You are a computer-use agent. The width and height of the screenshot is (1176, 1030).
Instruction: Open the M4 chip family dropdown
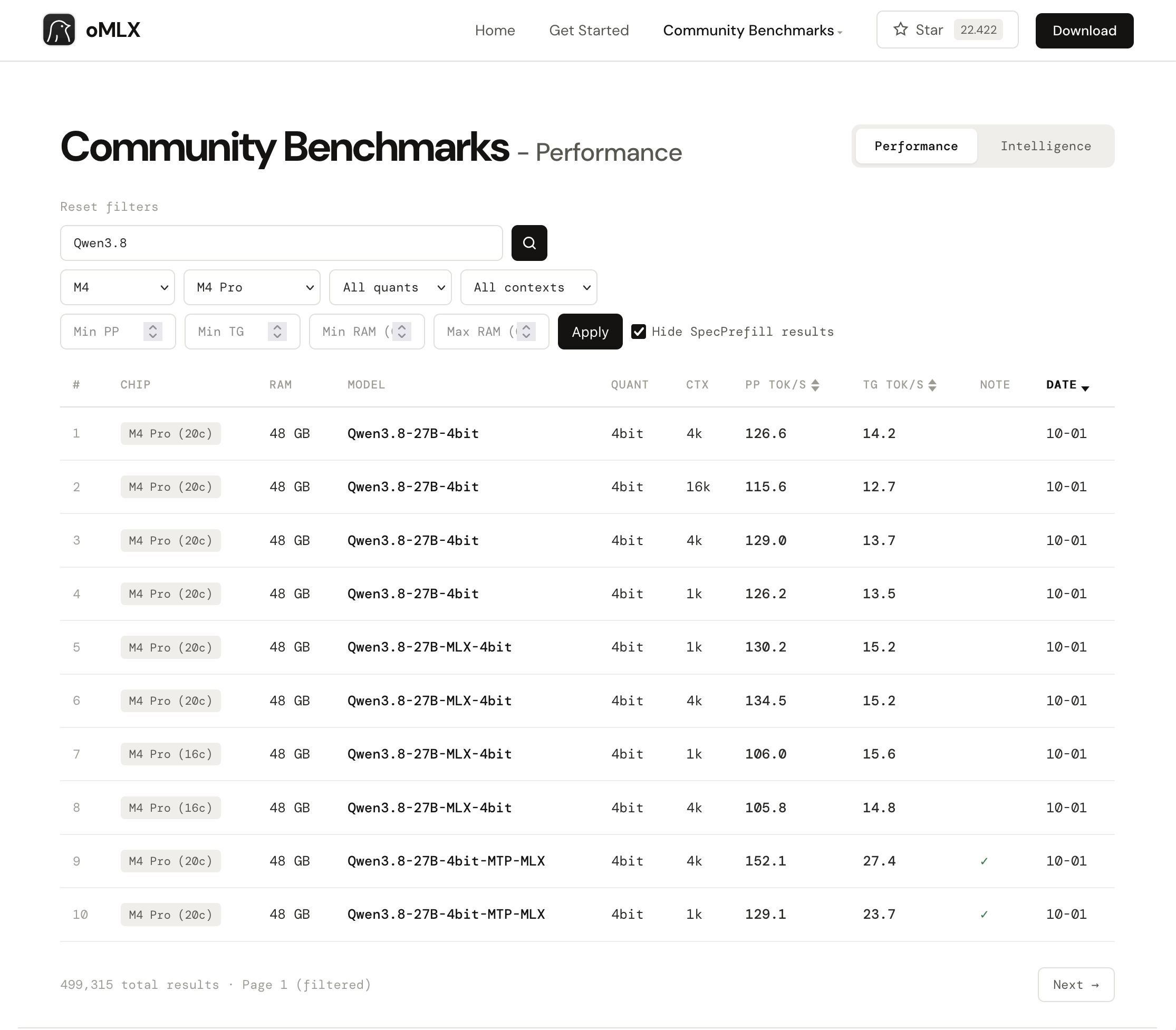117,287
